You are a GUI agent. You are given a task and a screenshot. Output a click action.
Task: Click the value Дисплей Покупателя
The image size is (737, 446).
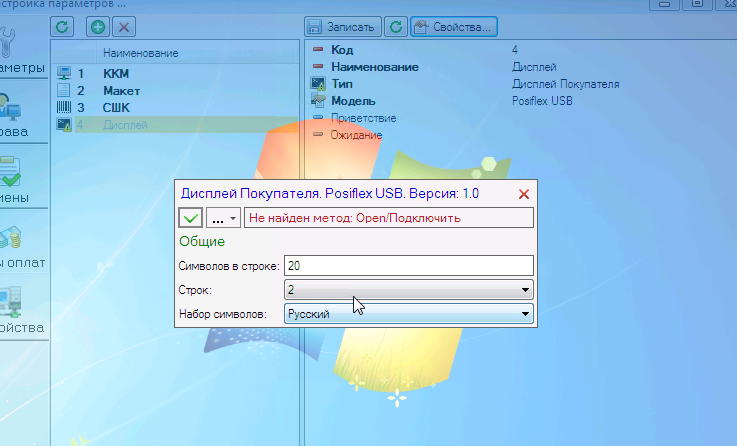pos(565,84)
